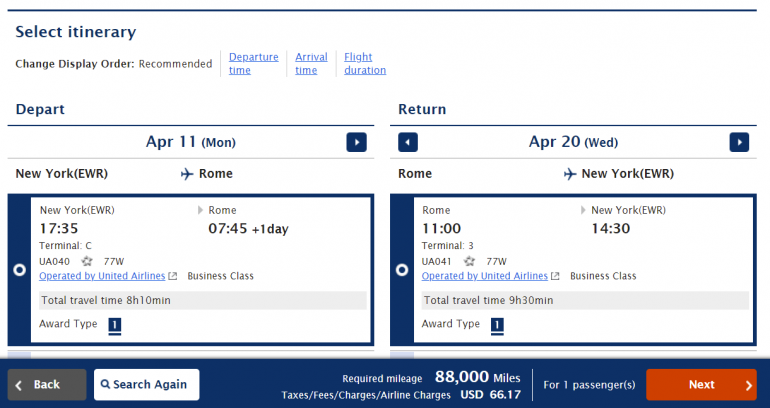
Task: Click Award Type 1 badge on return flight
Action: point(498,325)
